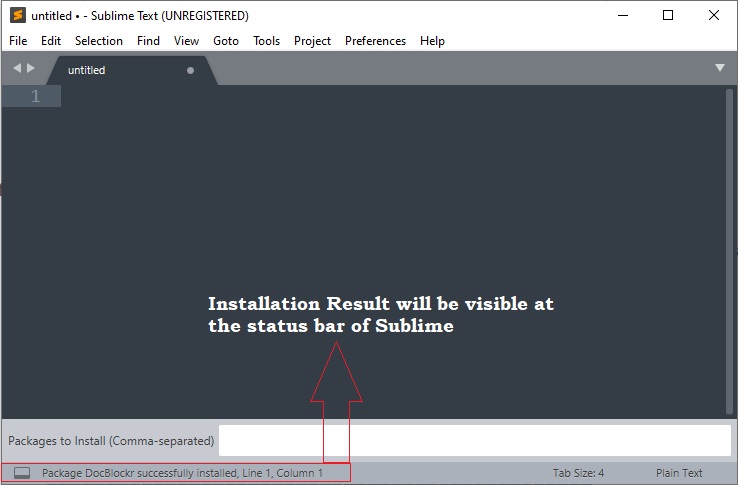Screen dimensions: 738x485
Task: Open the File menu
Action: pos(18,41)
